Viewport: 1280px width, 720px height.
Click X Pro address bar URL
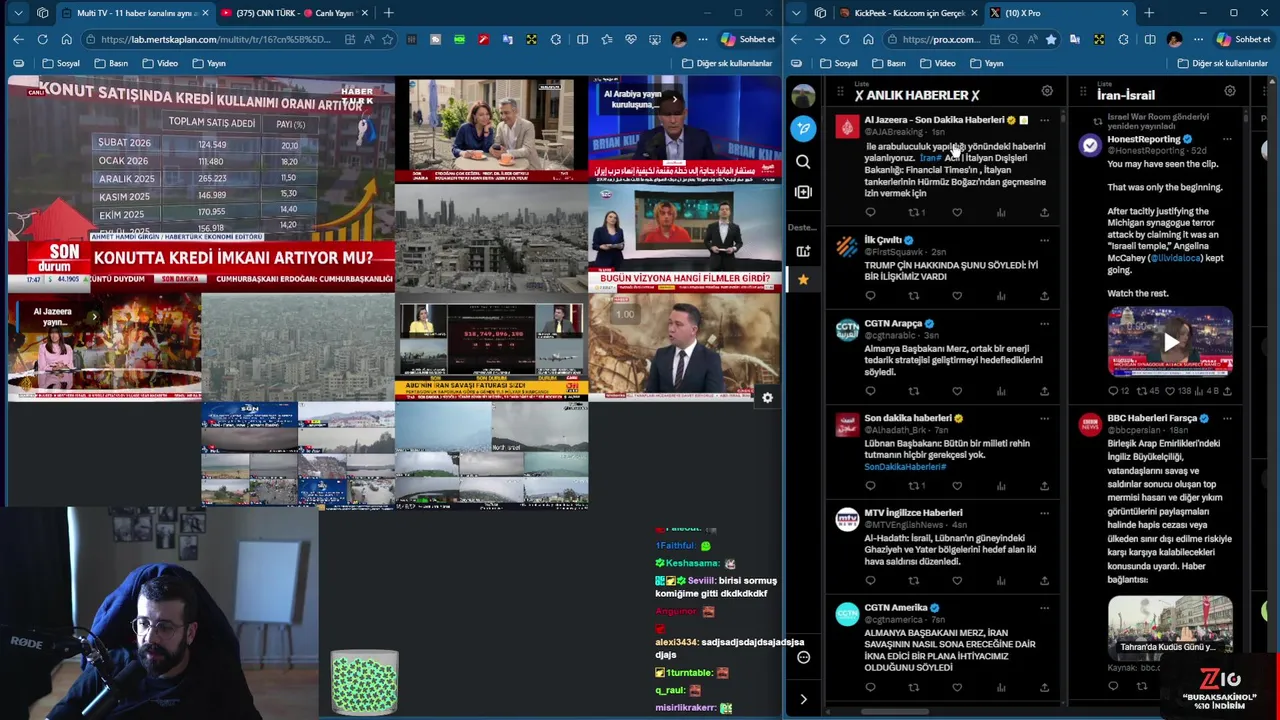[x=941, y=39]
